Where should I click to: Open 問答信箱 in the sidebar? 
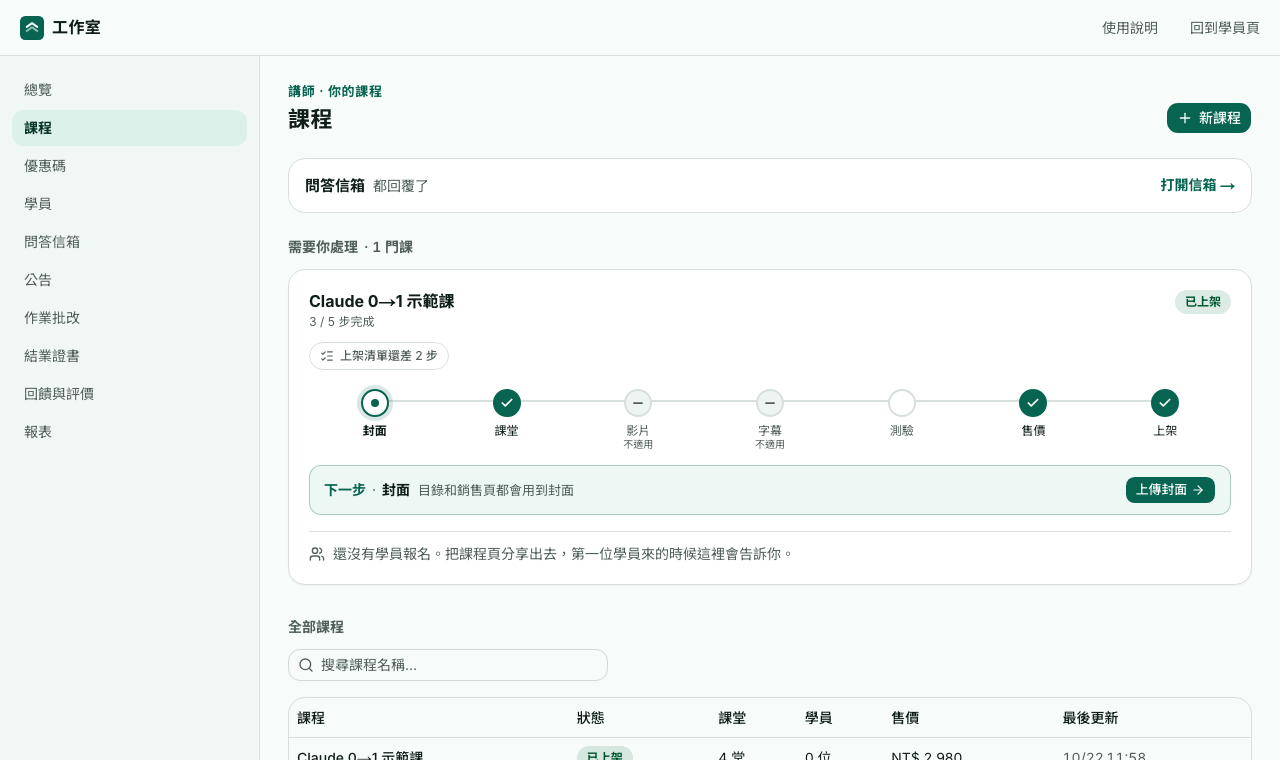pyautogui.click(x=129, y=242)
